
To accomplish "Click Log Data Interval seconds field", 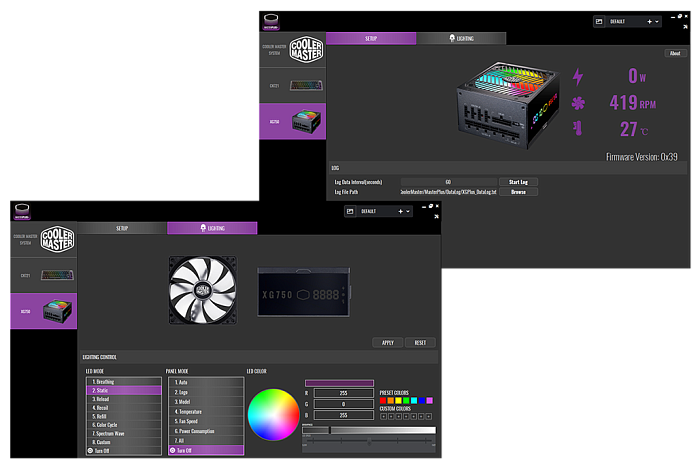I will [448, 182].
